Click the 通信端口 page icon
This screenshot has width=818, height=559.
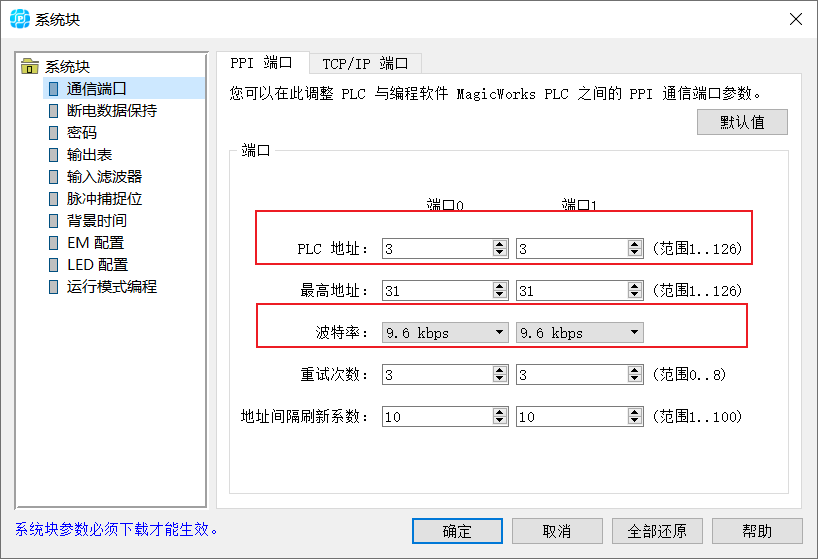(53, 89)
